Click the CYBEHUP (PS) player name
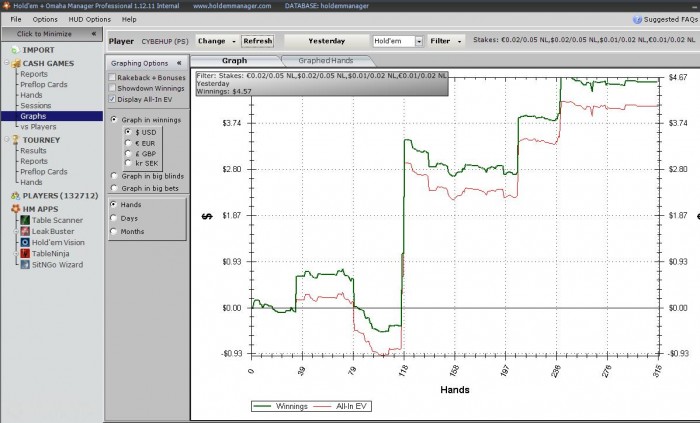 (165, 41)
